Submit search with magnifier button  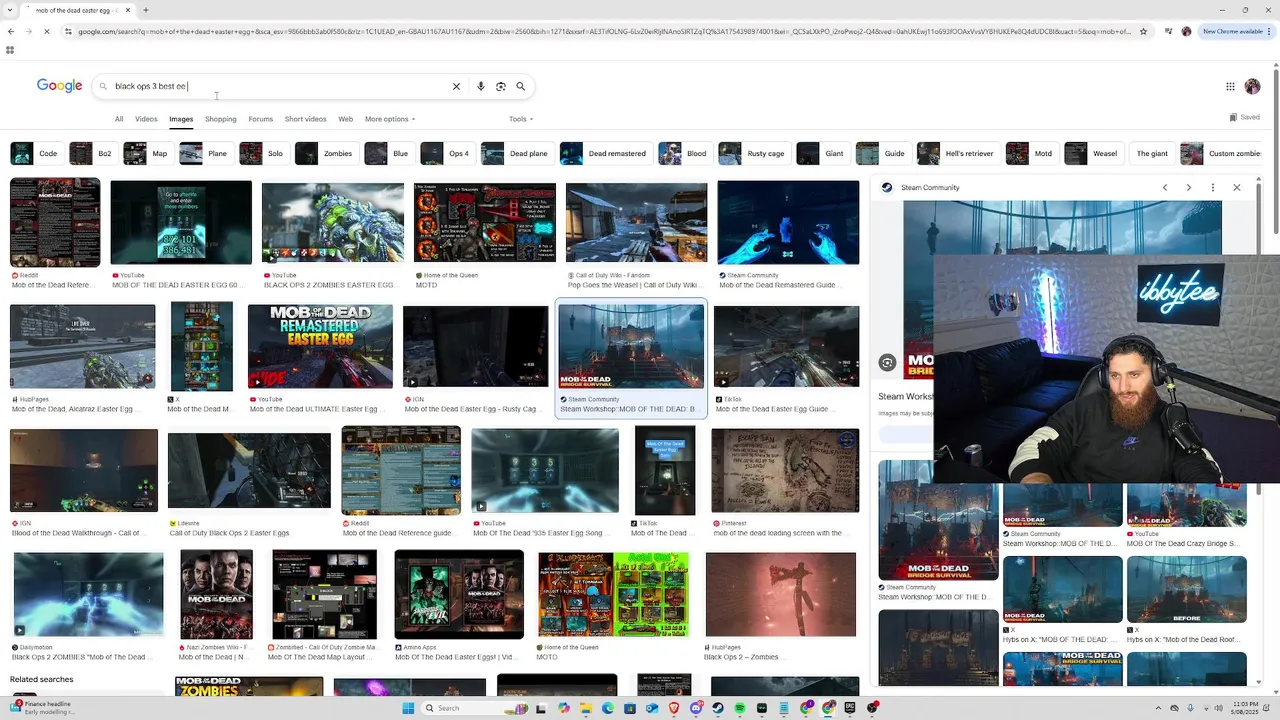[x=521, y=86]
